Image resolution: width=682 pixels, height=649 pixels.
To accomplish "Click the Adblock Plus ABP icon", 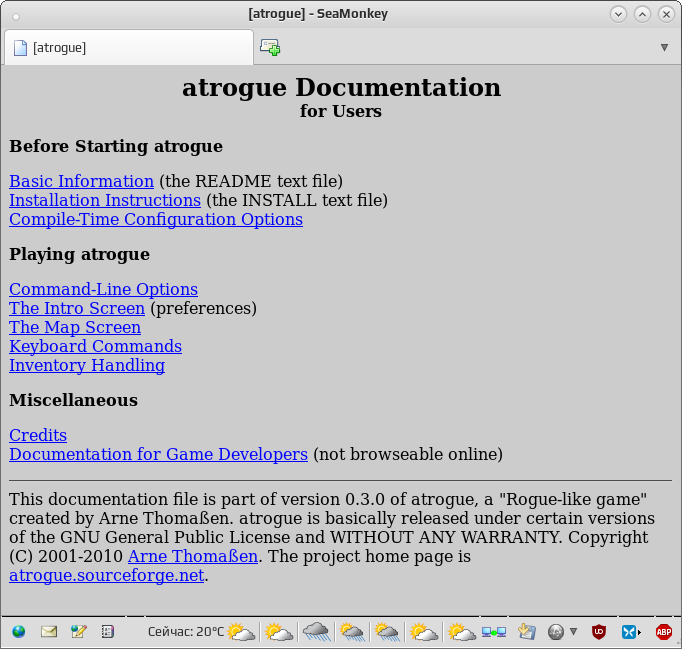I will coord(663,632).
